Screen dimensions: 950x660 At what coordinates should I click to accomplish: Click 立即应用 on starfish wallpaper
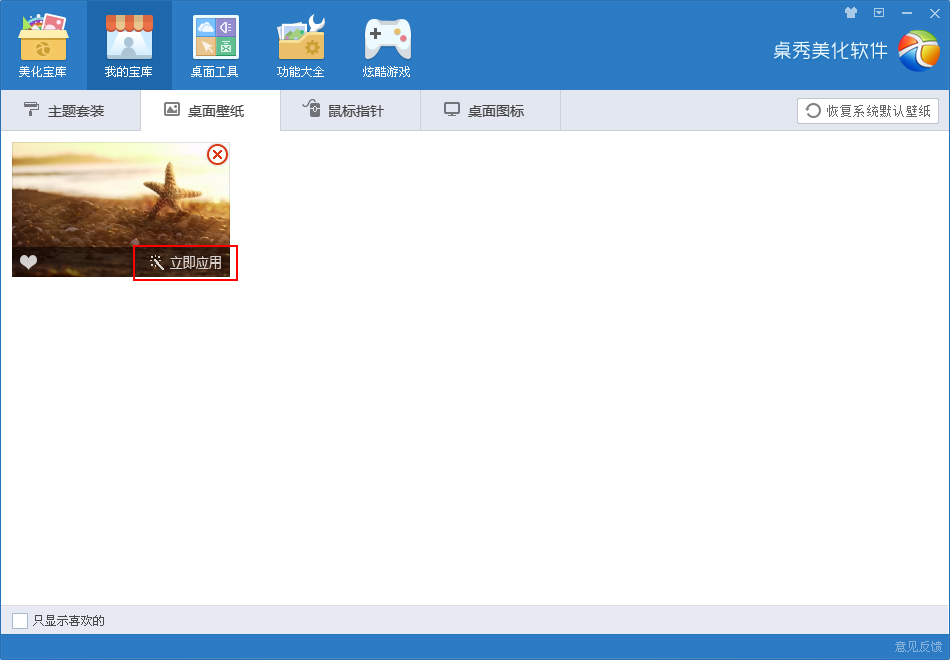click(185, 262)
